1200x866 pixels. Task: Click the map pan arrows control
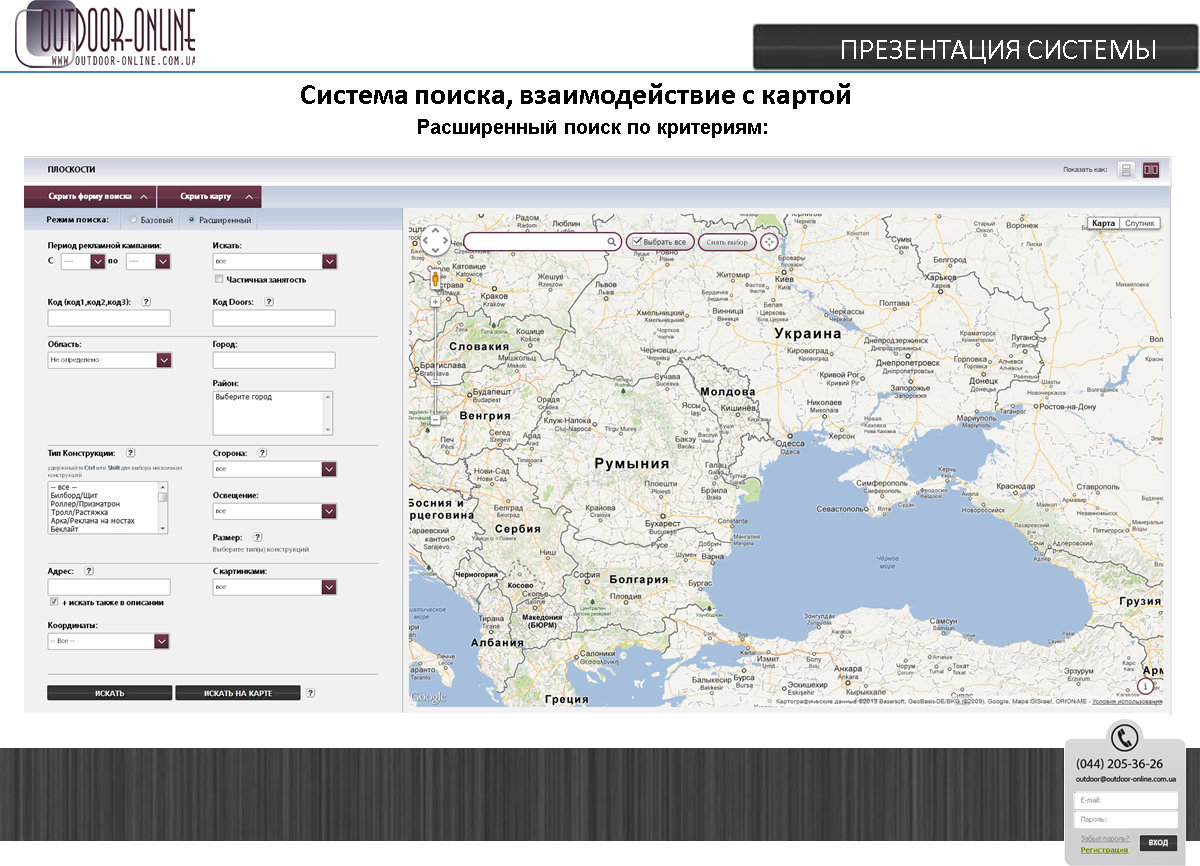point(437,241)
